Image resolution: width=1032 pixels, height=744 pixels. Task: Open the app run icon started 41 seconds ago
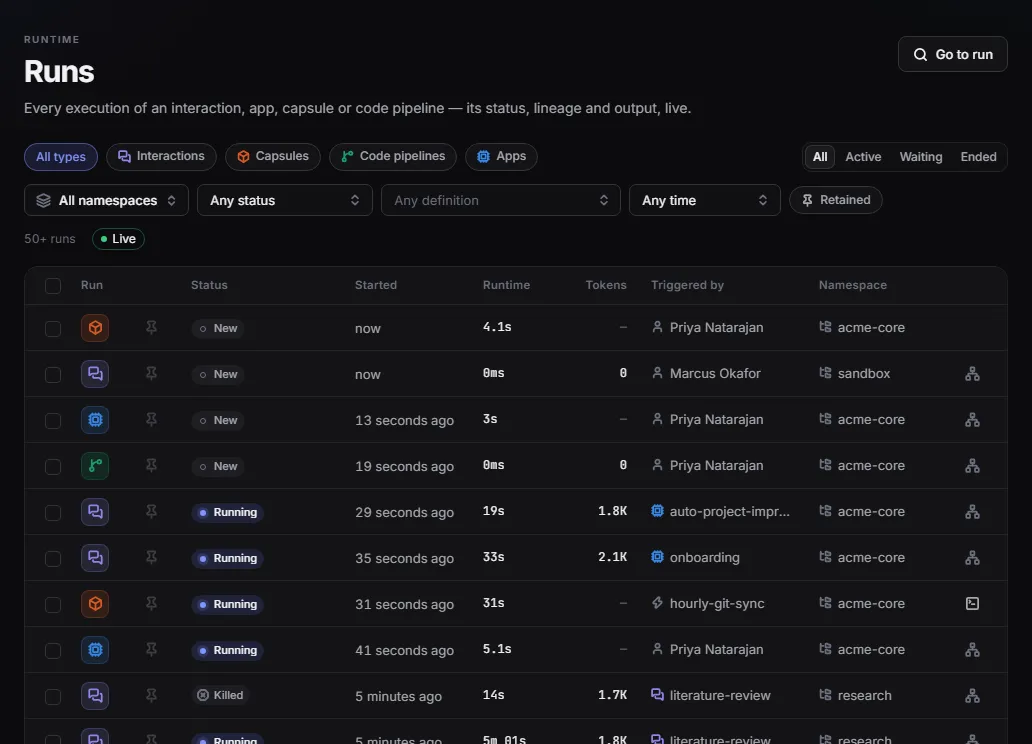(x=95, y=650)
